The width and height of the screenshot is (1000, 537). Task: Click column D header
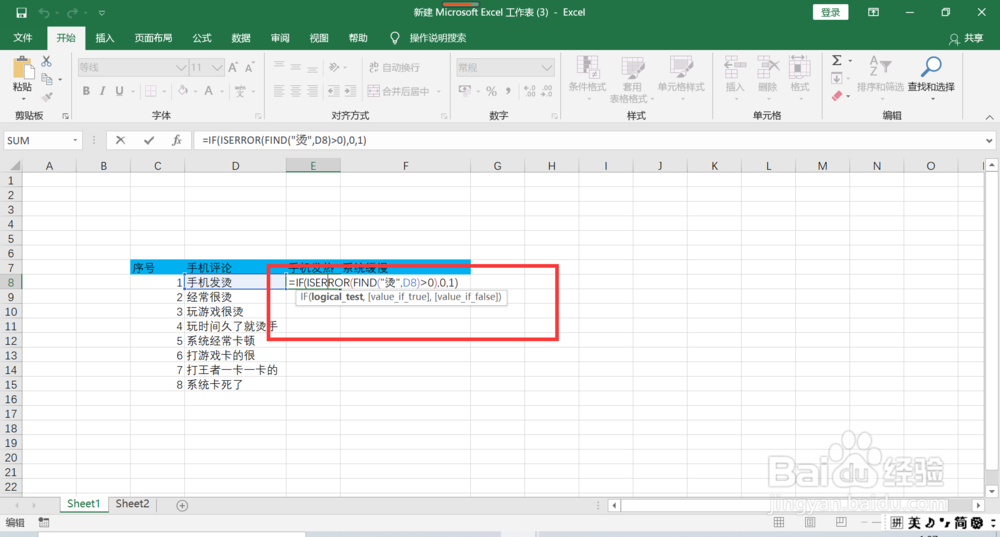click(x=235, y=166)
